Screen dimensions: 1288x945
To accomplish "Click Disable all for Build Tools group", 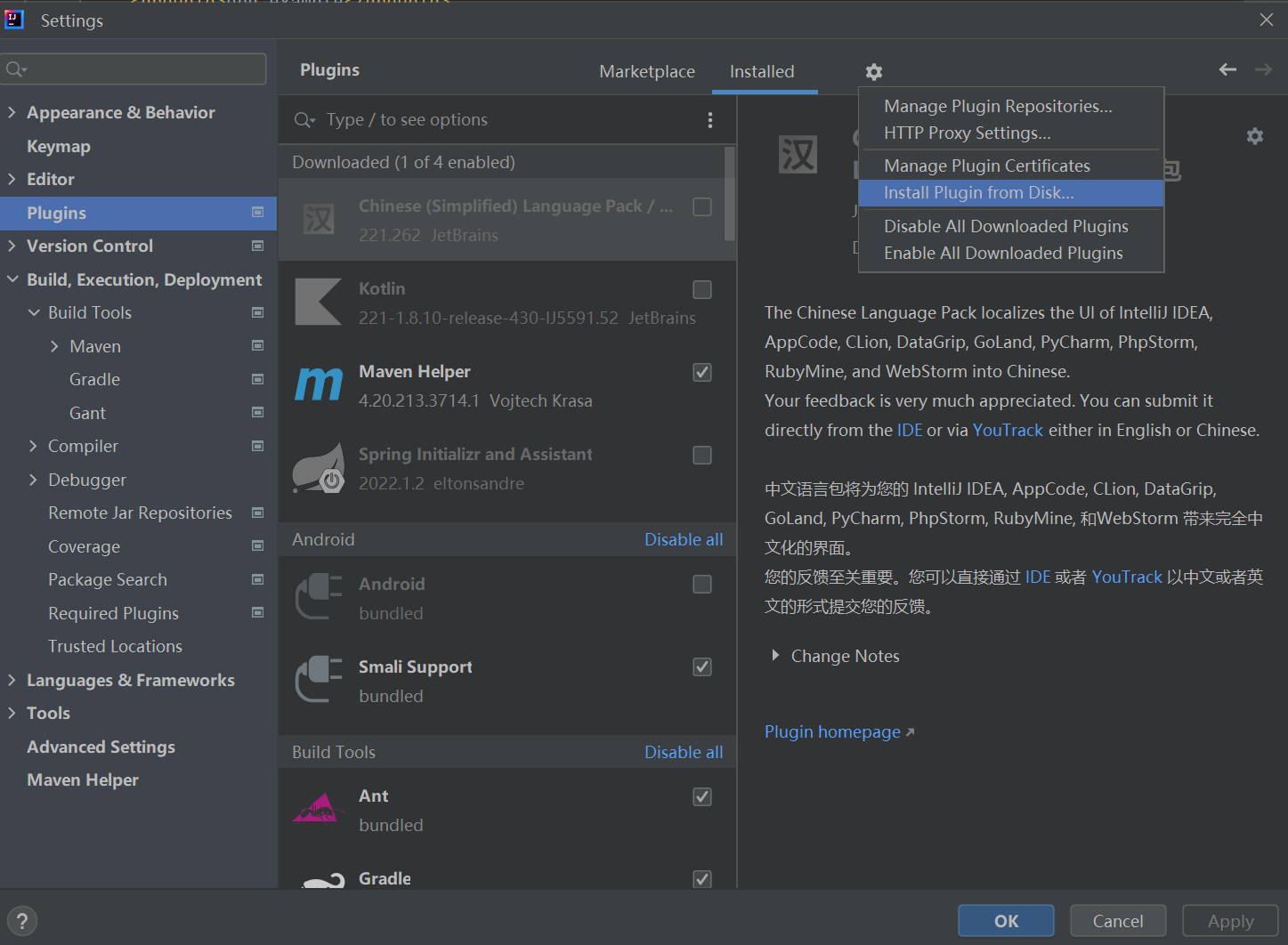I will point(684,752).
